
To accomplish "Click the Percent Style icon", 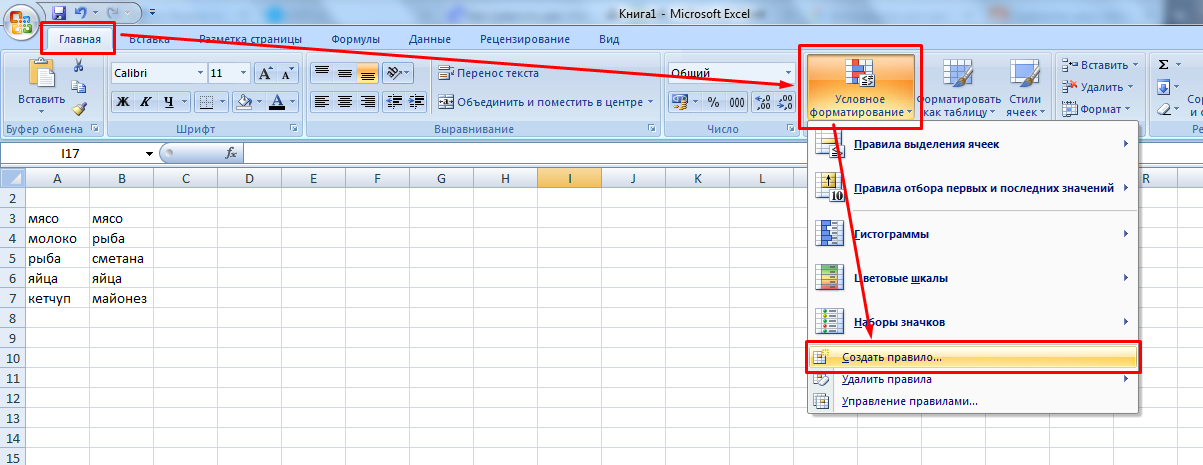I will 713,102.
